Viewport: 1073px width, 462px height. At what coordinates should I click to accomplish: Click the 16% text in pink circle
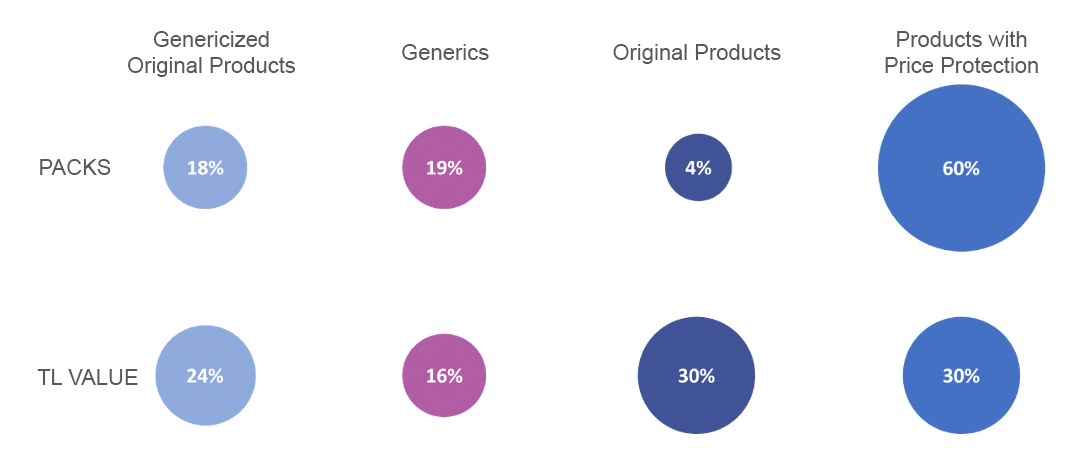pyautogui.click(x=444, y=377)
